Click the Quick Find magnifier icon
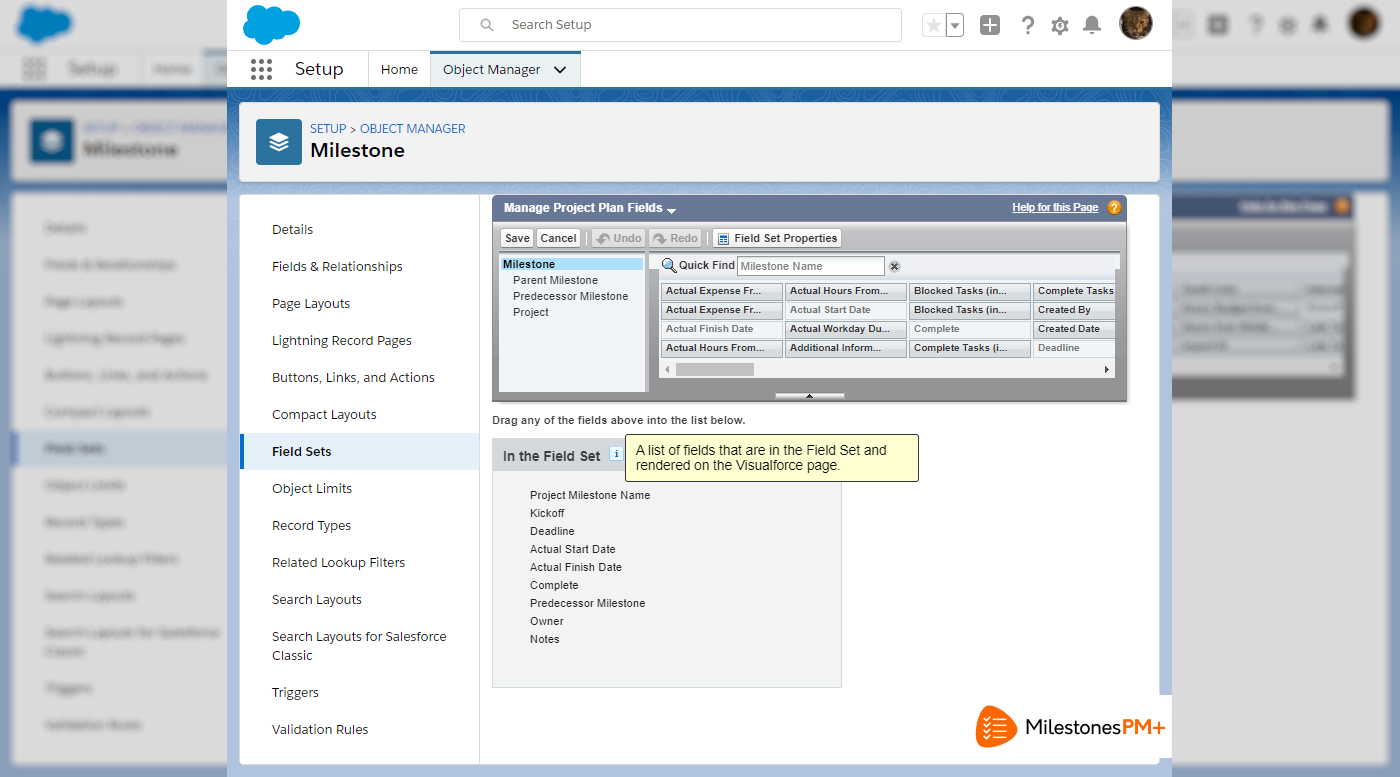The width and height of the screenshot is (1400, 777). click(669, 265)
